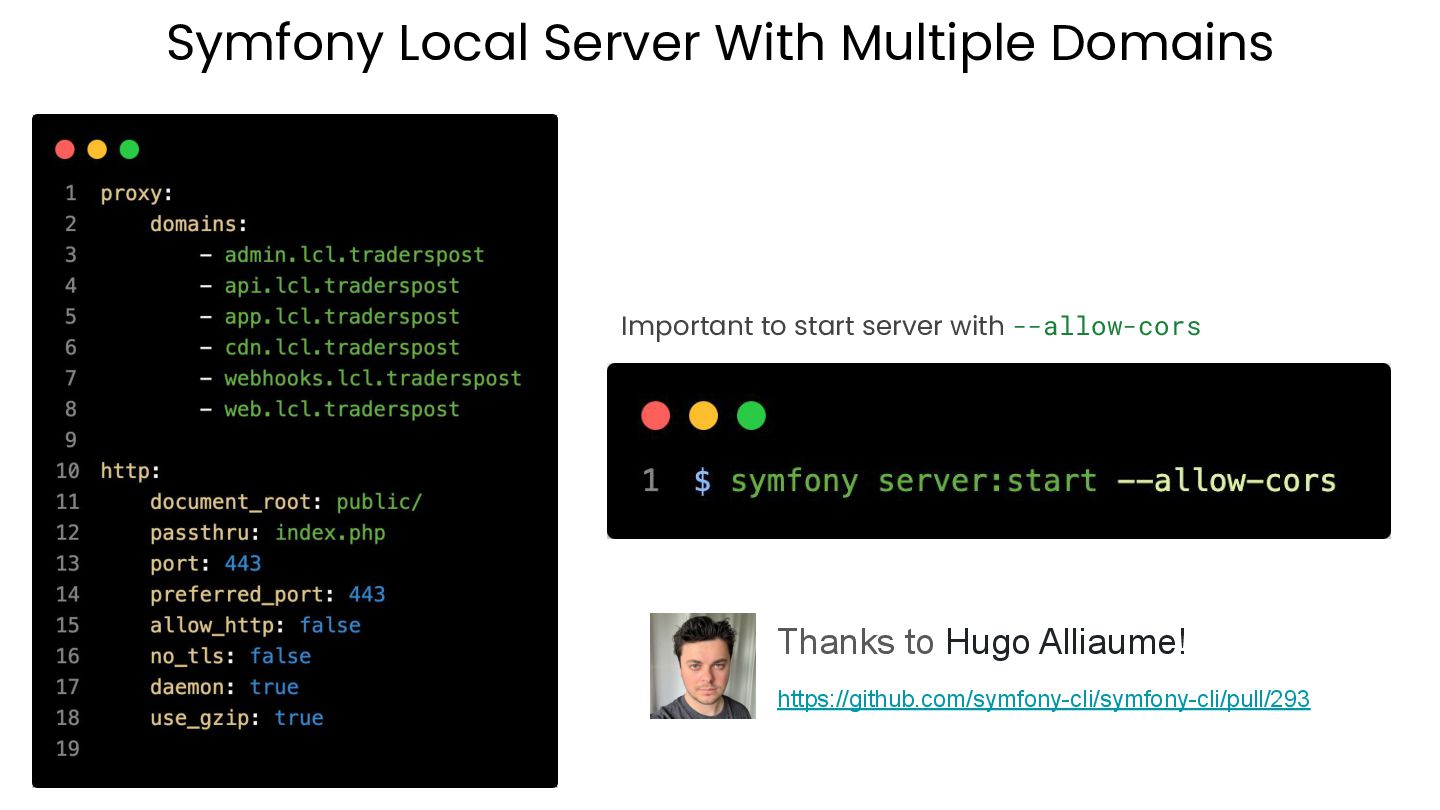Viewport: 1440px width, 810px height.
Task: Click line number 19 in the YAML code
Action: pos(67,748)
